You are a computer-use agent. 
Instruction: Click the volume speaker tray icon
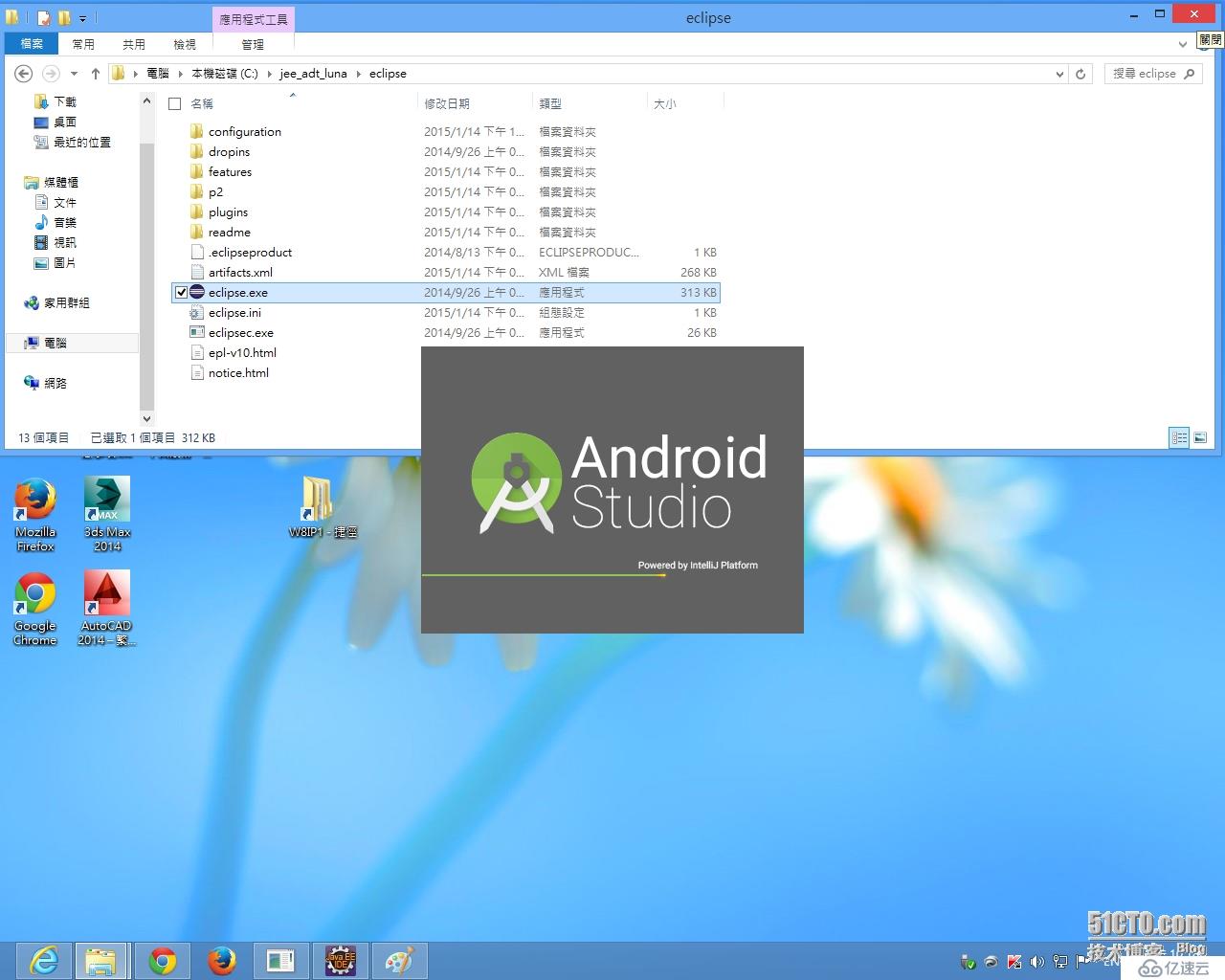[x=1036, y=962]
